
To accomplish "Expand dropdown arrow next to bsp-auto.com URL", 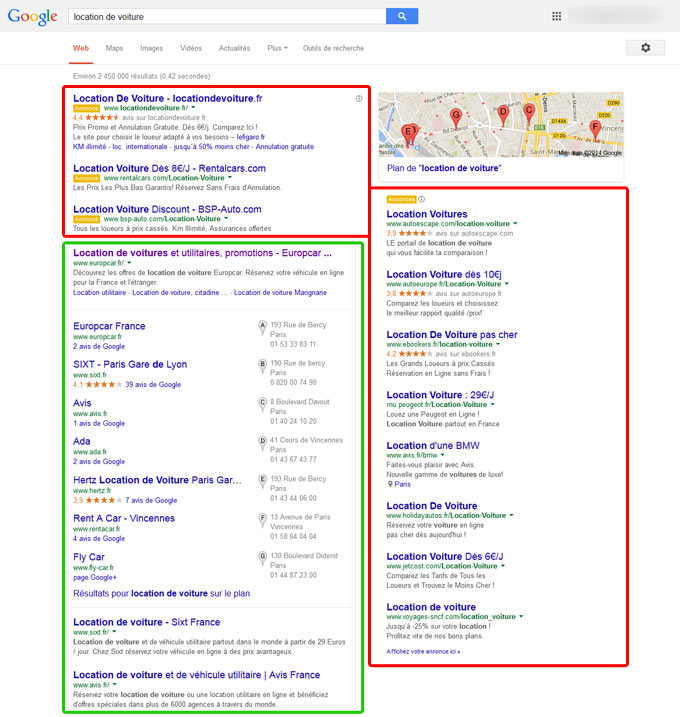I will [226, 219].
